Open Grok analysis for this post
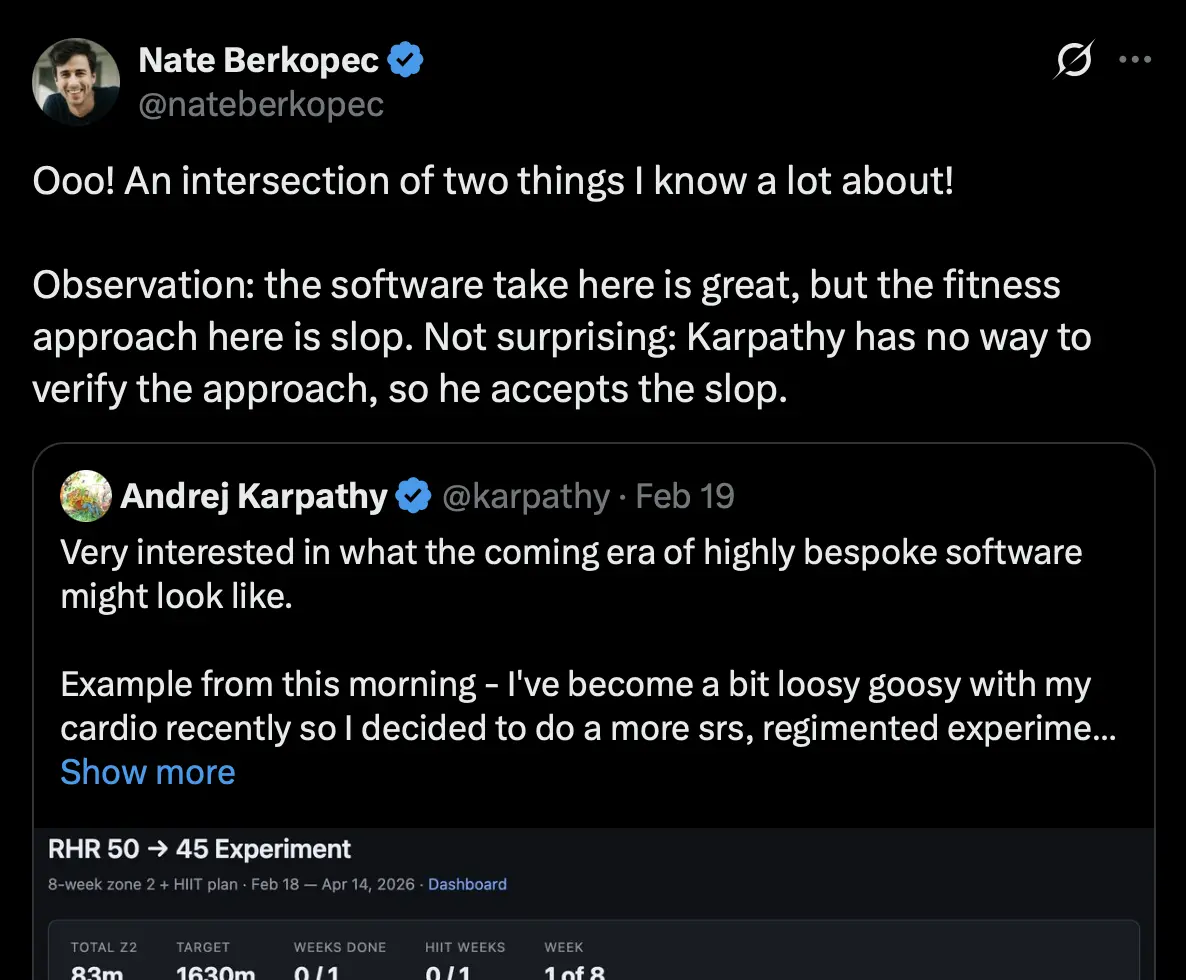Viewport: 1186px width, 980px height. [1073, 60]
